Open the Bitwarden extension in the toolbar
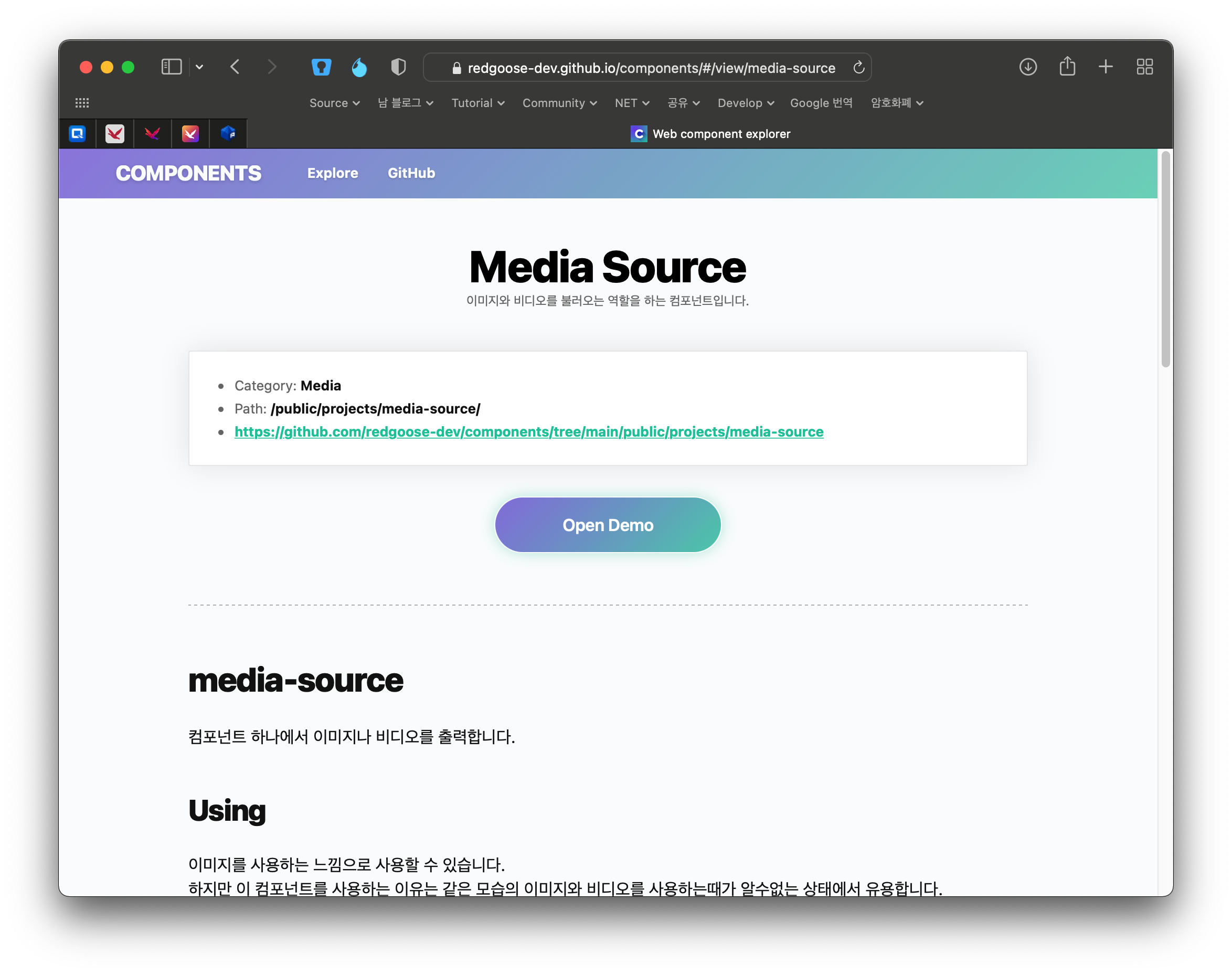Viewport: 1232px width, 974px height. (x=321, y=67)
